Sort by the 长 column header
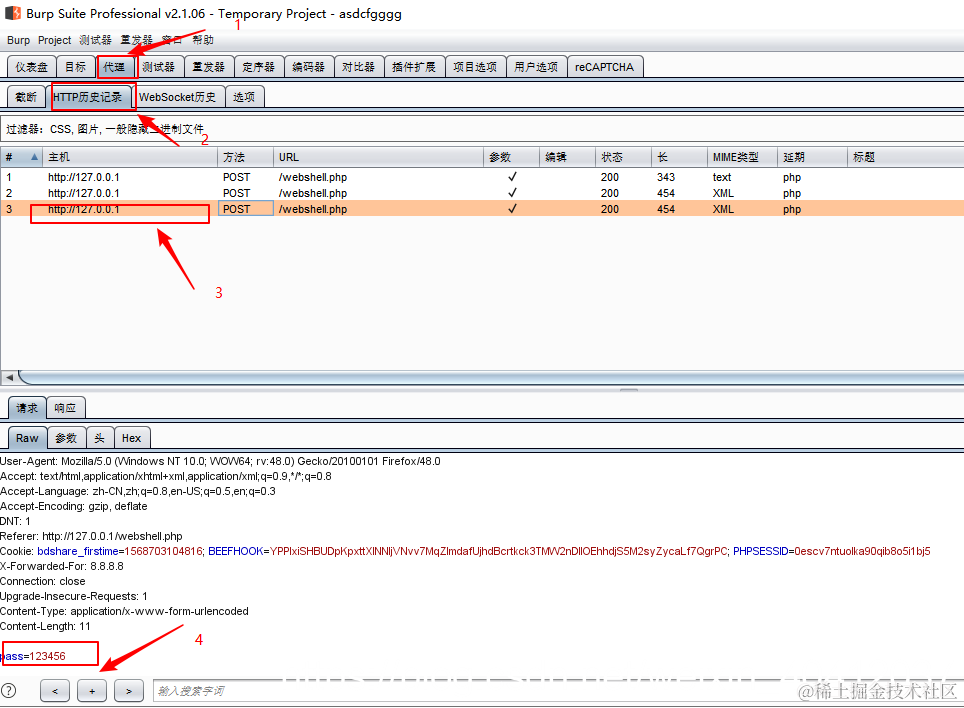Image resolution: width=964 pixels, height=708 pixels. [x=679, y=157]
